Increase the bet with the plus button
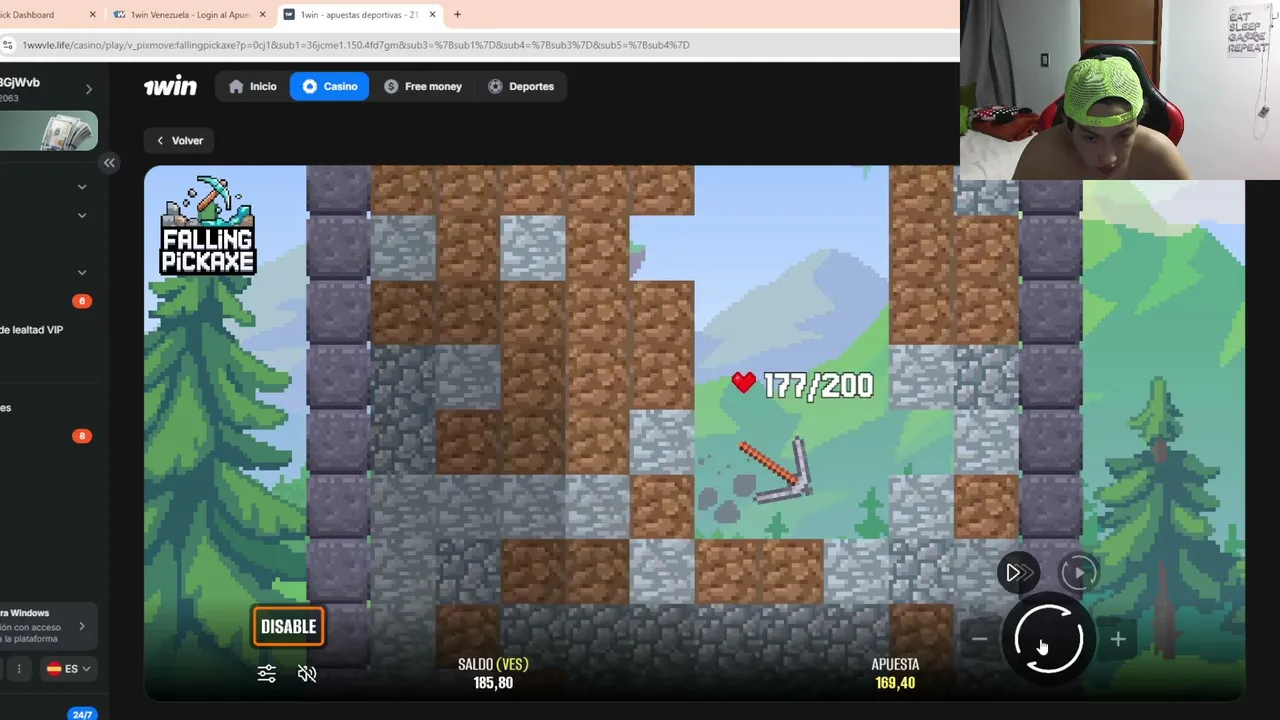Viewport: 1280px width, 720px height. (x=1117, y=639)
